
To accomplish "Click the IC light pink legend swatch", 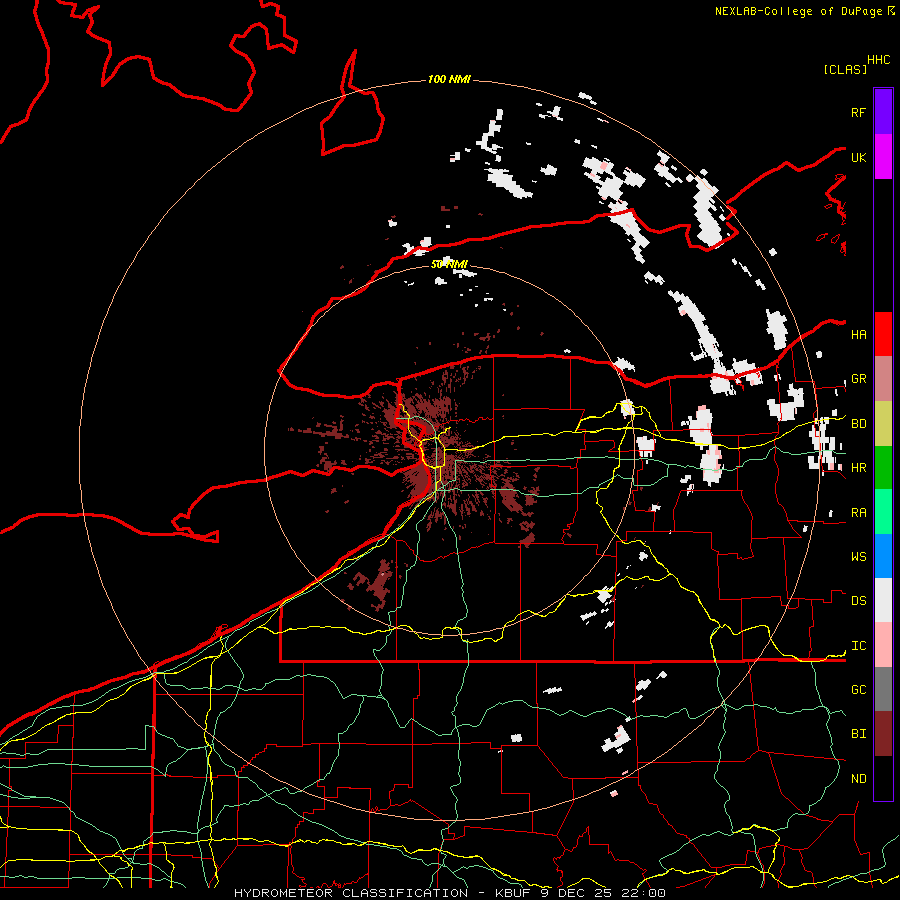I will pyautogui.click(x=883, y=645).
